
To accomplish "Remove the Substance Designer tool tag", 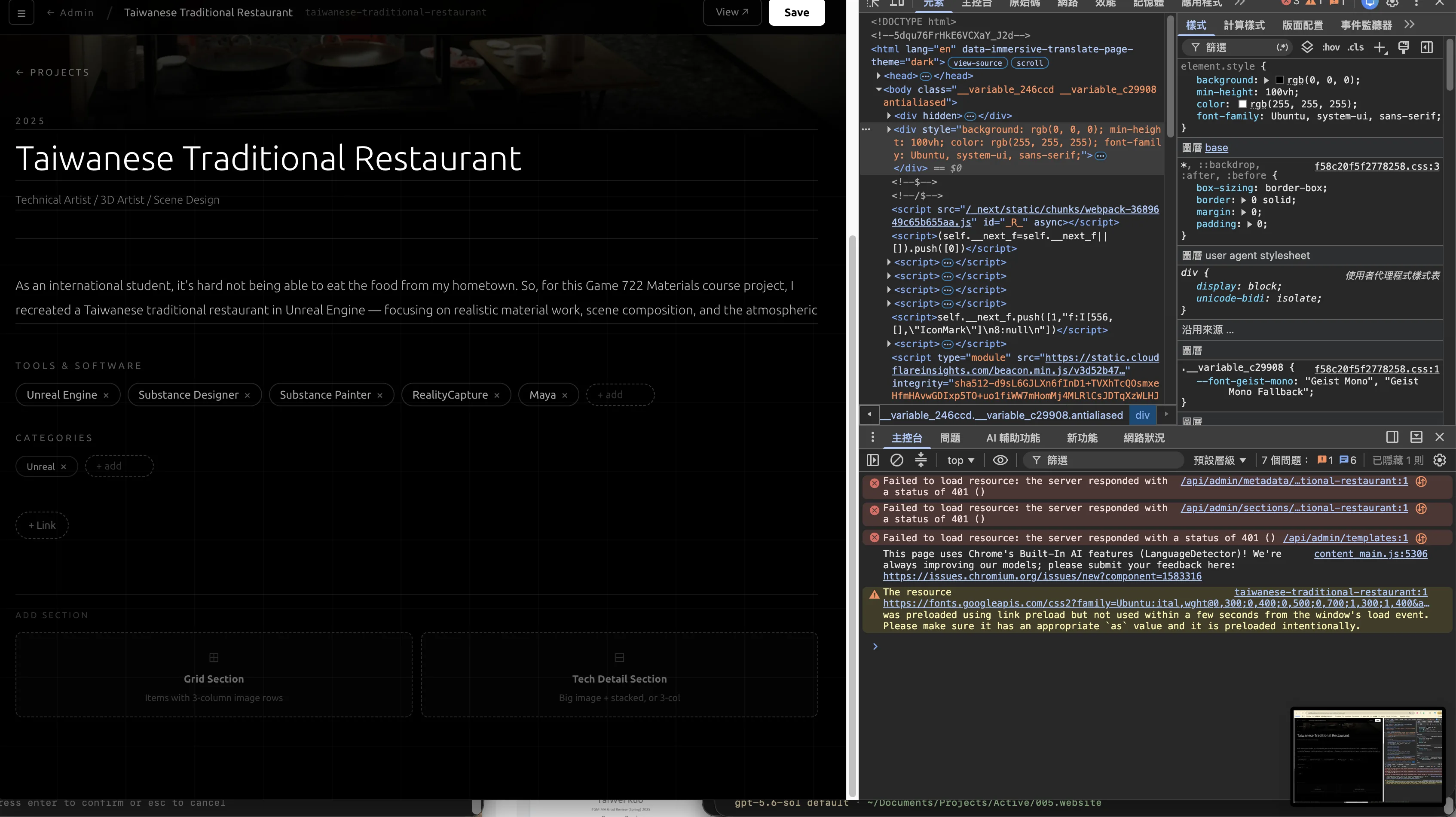I will (x=247, y=396).
